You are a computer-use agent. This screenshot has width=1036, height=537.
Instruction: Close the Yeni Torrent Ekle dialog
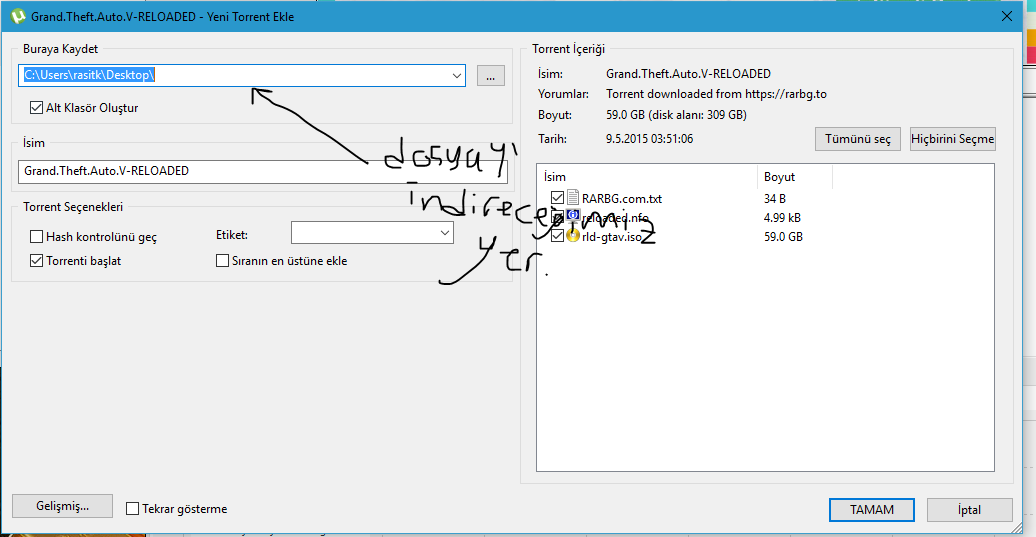[x=1007, y=17]
